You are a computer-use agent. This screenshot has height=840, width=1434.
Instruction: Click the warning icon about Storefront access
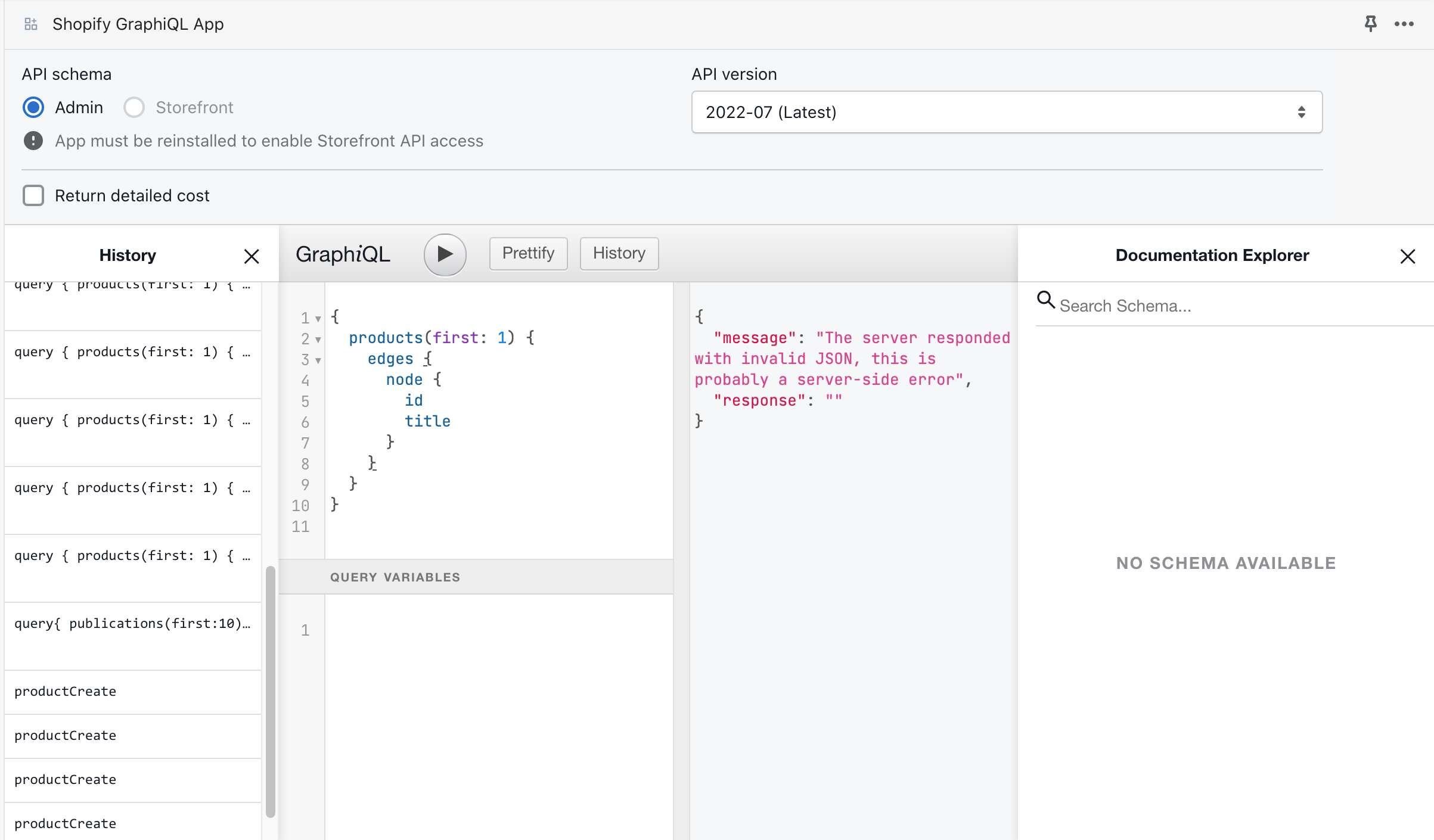tap(33, 141)
